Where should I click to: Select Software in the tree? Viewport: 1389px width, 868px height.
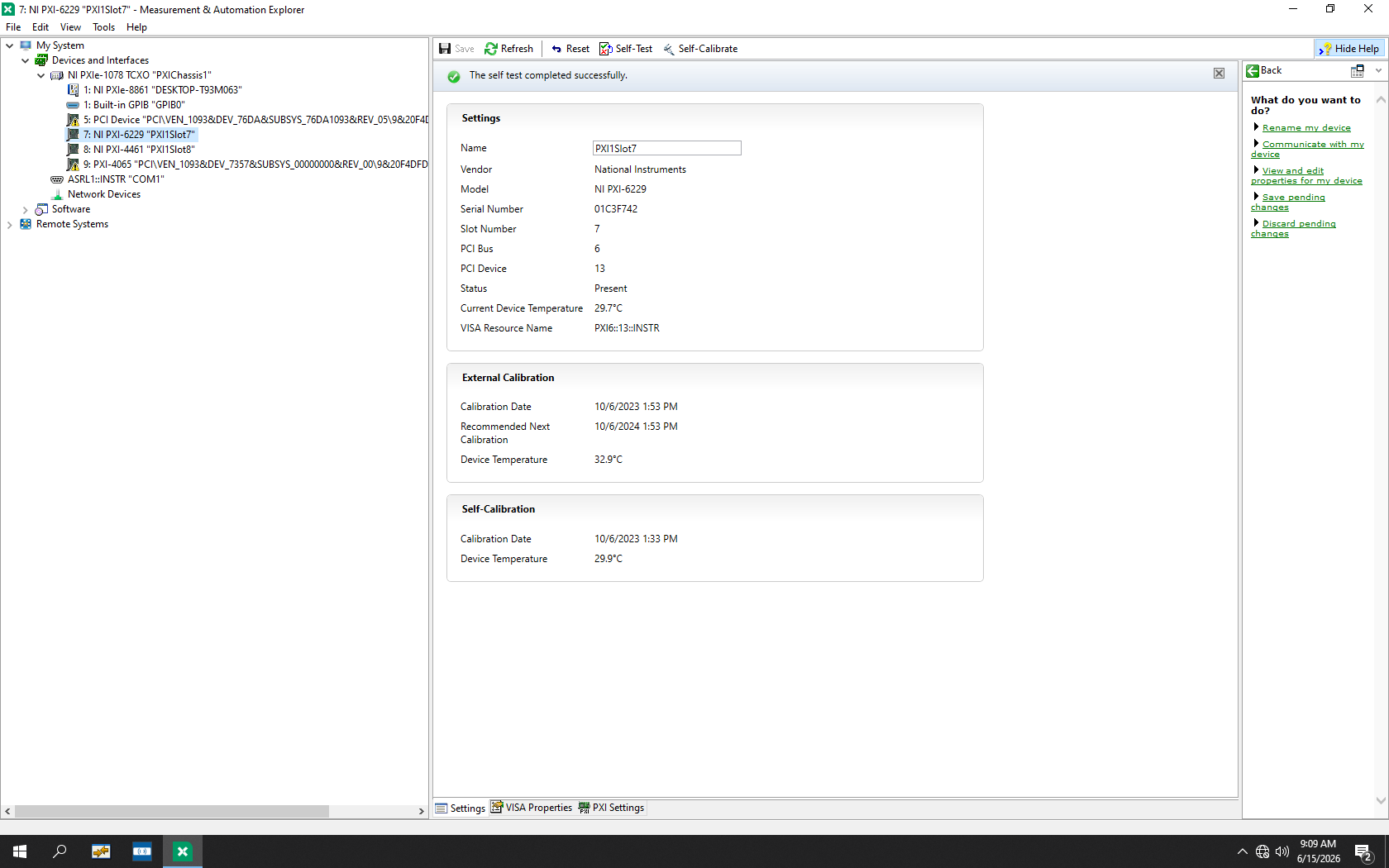click(71, 209)
